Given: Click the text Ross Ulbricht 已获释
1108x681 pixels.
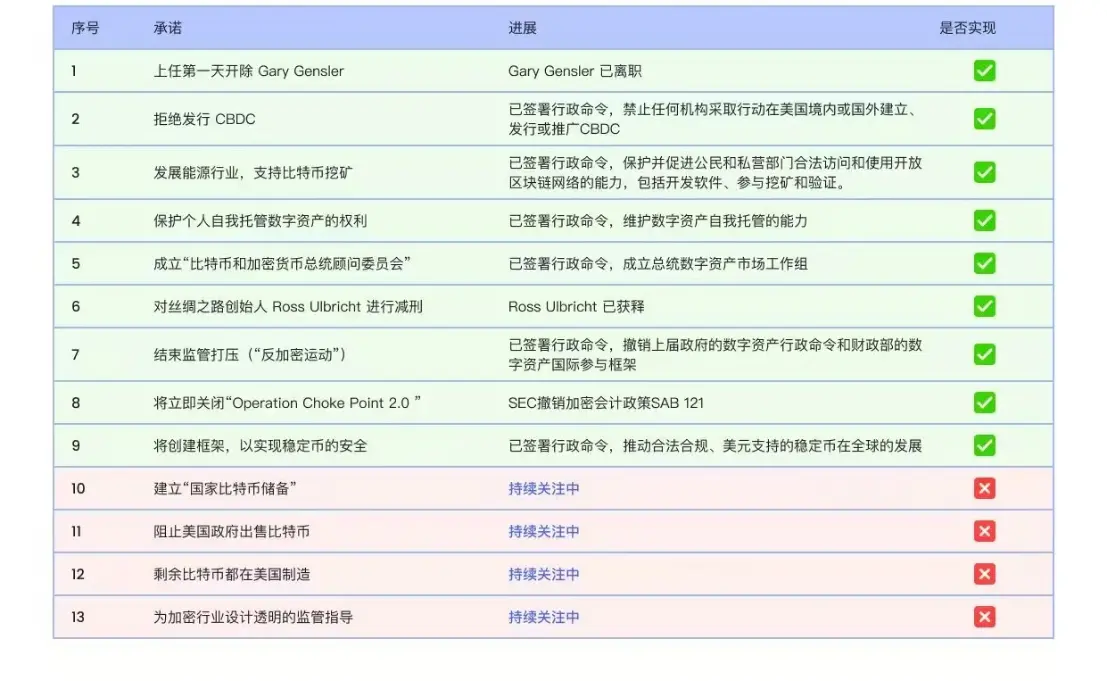Looking at the screenshot, I should pyautogui.click(x=576, y=307).
